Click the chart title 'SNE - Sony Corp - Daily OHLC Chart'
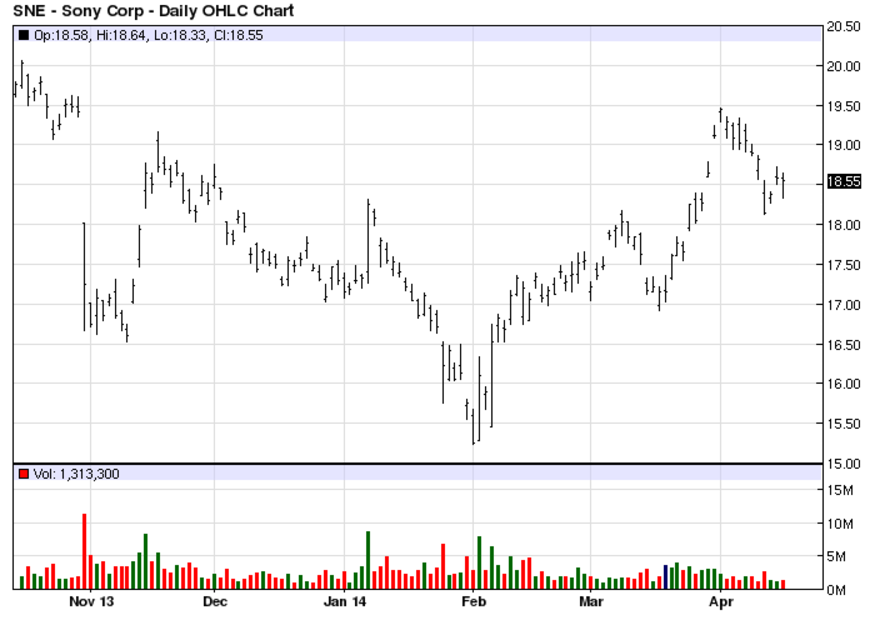 (153, 11)
